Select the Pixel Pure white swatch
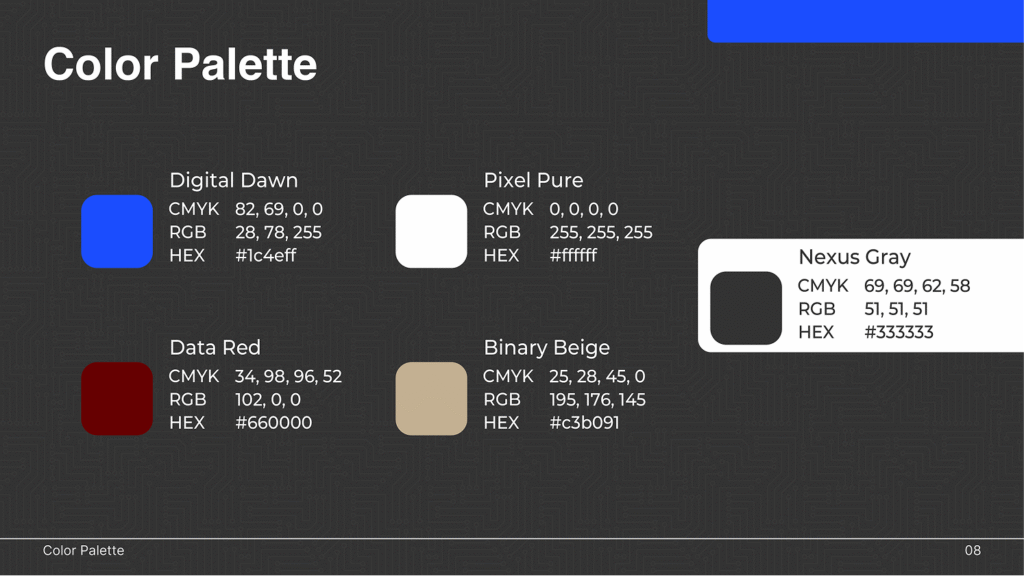Viewport: 1024px width, 576px height. 431,231
